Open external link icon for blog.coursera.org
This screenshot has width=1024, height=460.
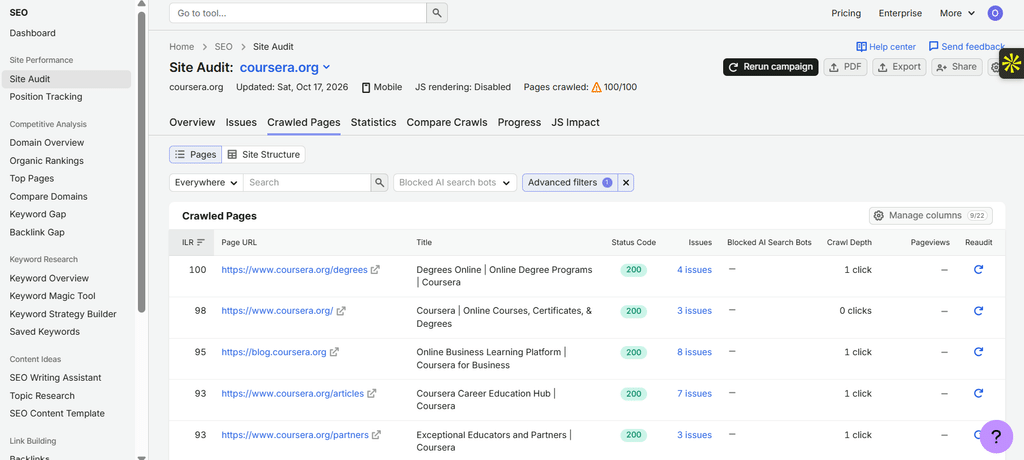[x=334, y=352]
